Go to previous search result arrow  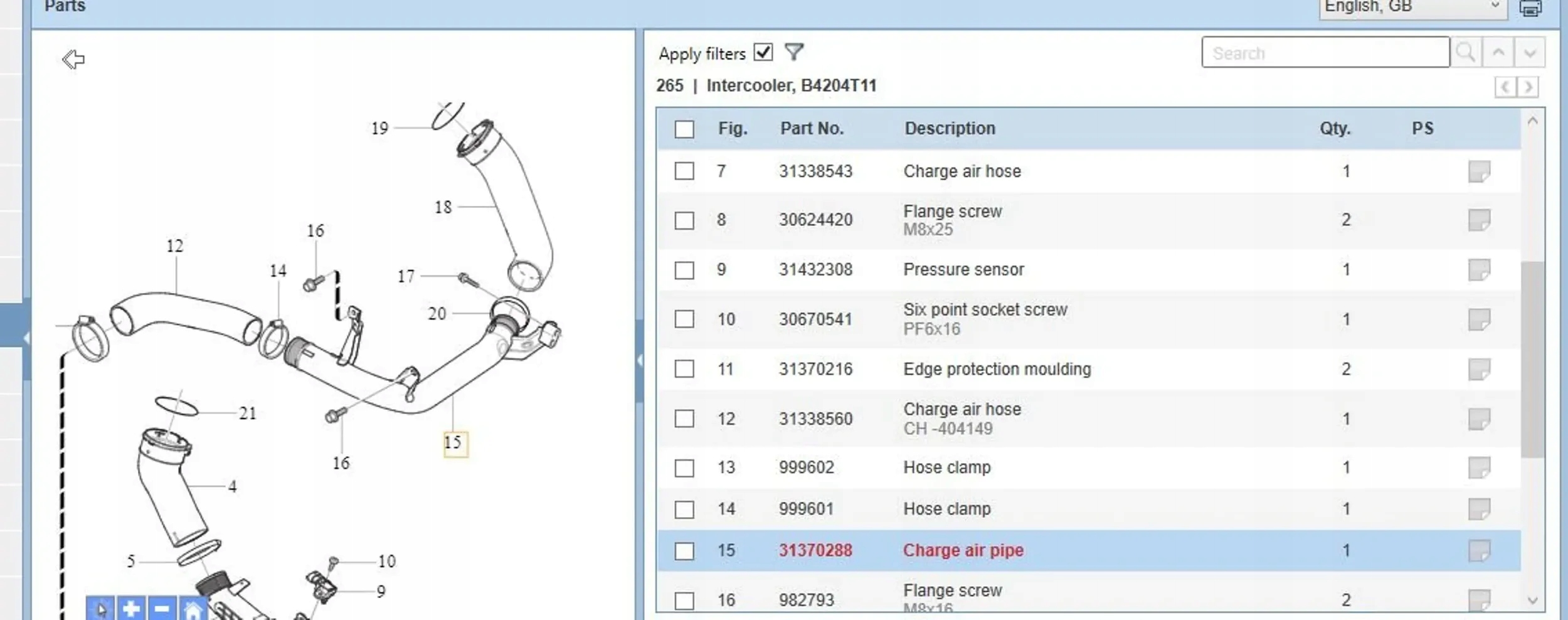[1498, 52]
